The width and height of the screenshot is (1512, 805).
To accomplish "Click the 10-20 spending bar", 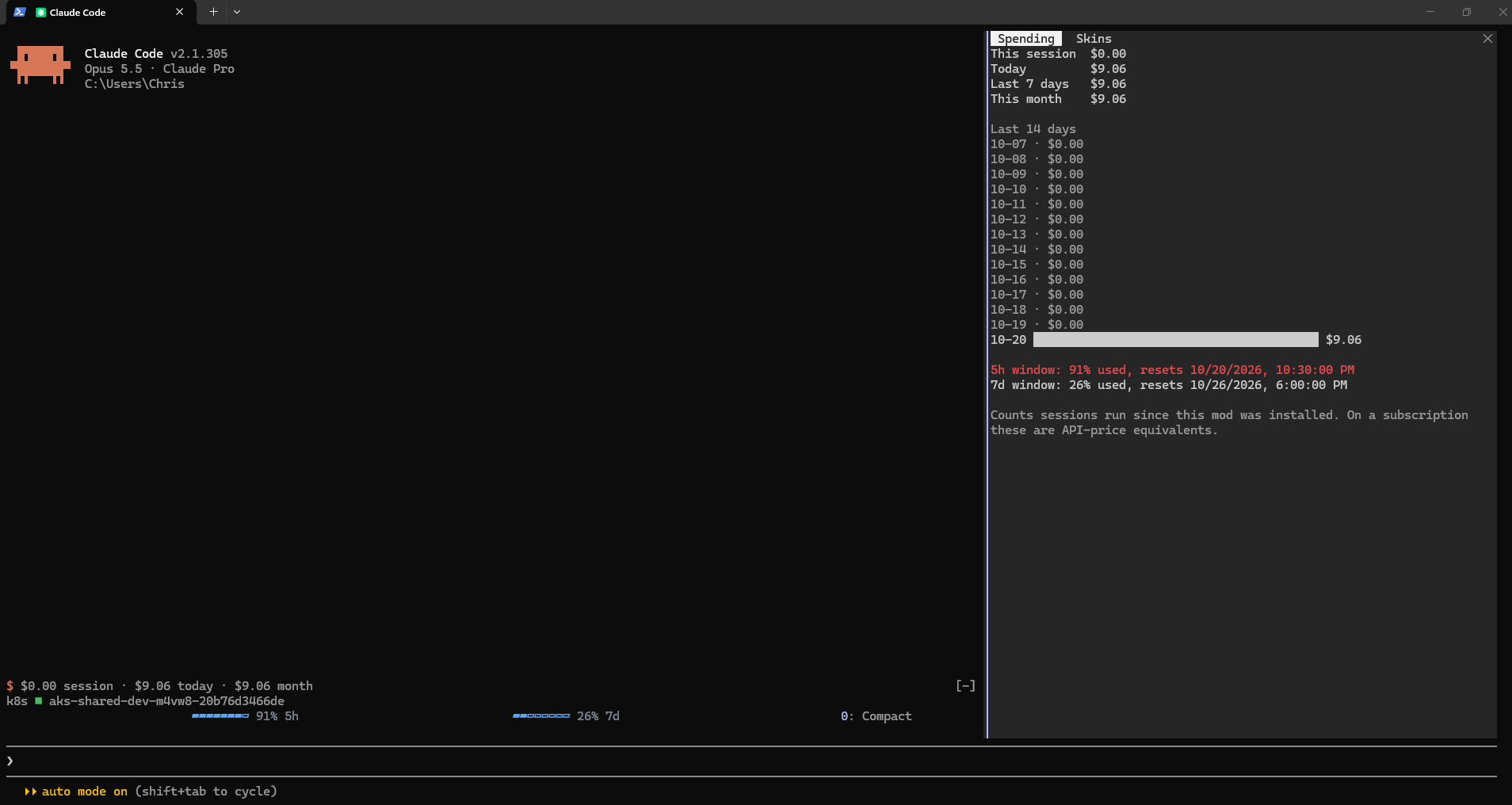I will click(x=1175, y=340).
